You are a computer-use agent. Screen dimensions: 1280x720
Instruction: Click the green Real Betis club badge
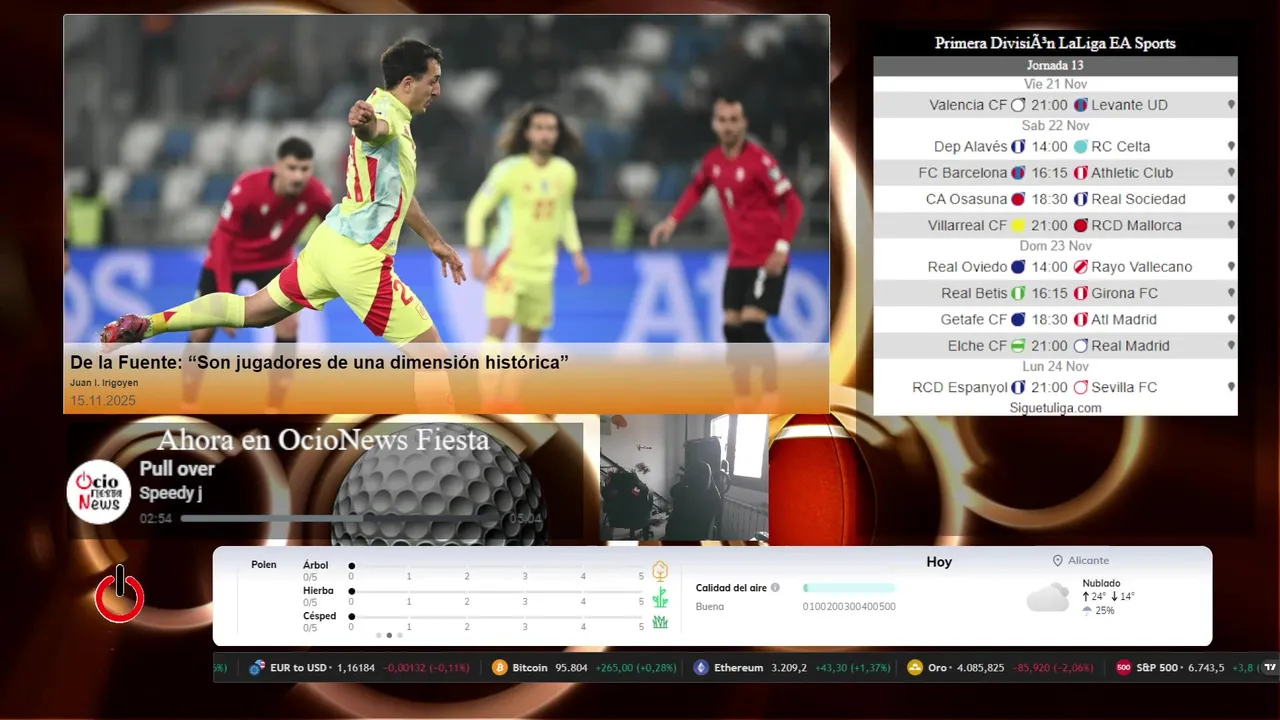1018,293
